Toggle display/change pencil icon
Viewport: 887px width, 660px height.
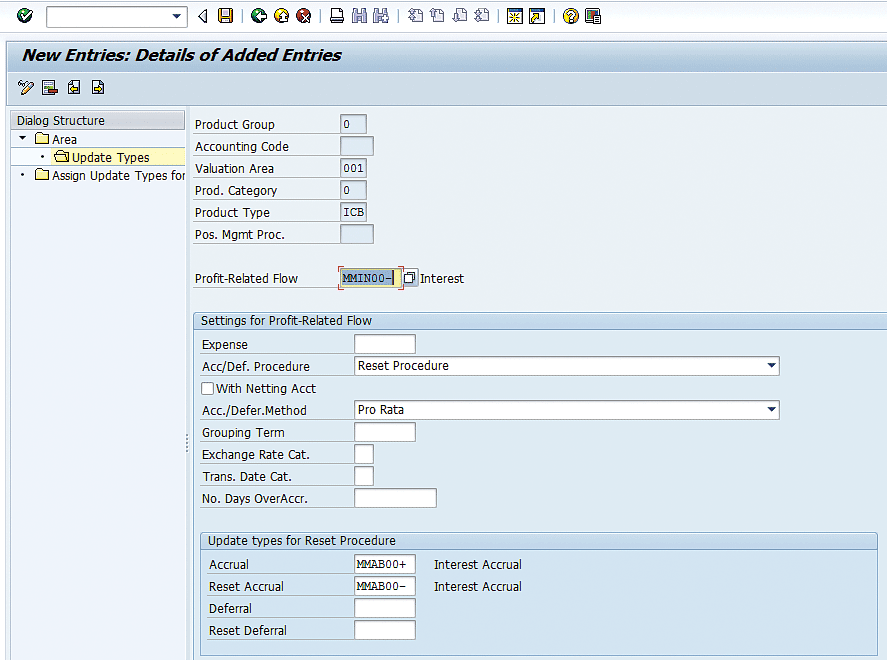(26, 88)
